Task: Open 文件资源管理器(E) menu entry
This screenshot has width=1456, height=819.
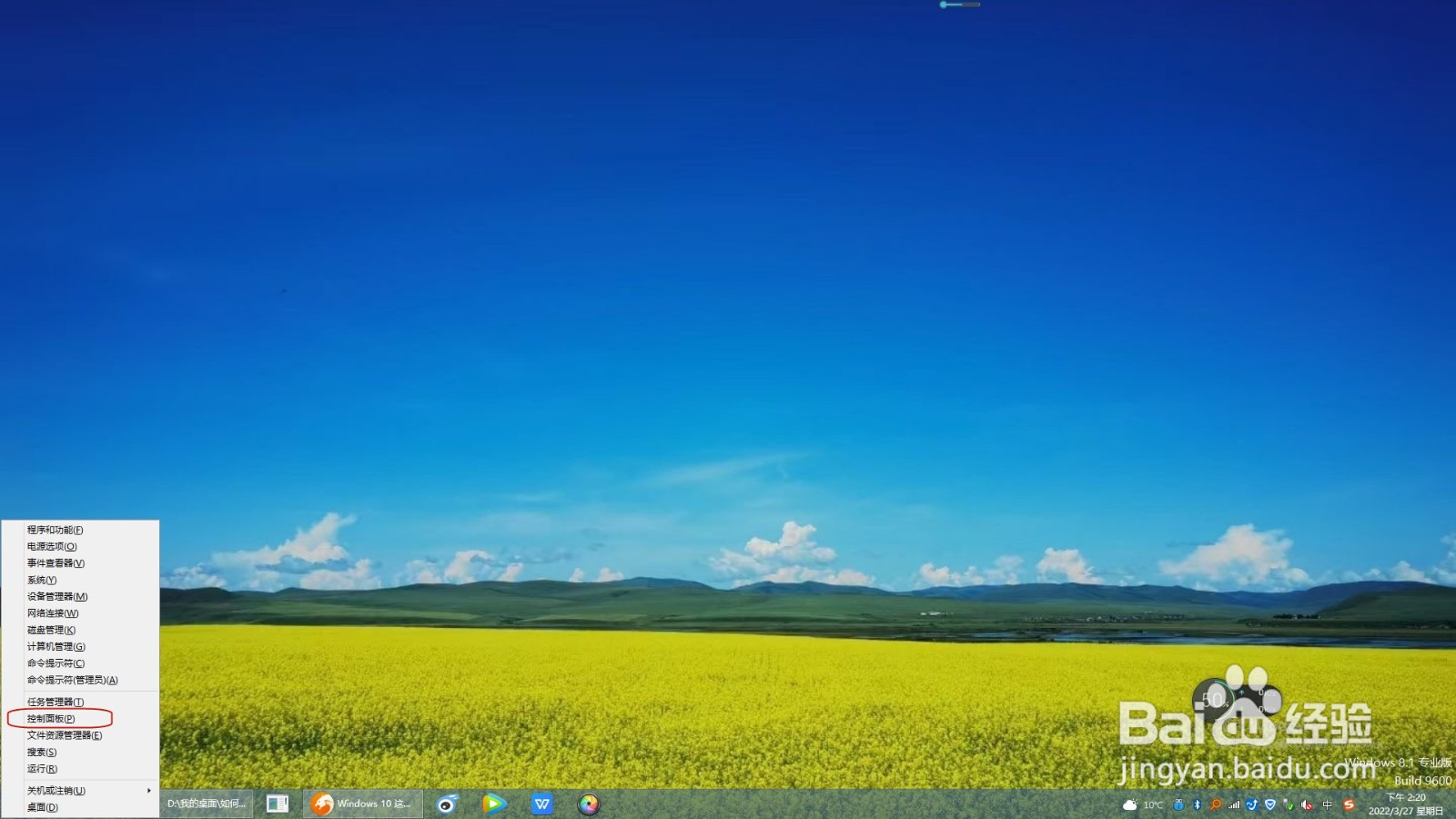Action: coord(80,735)
